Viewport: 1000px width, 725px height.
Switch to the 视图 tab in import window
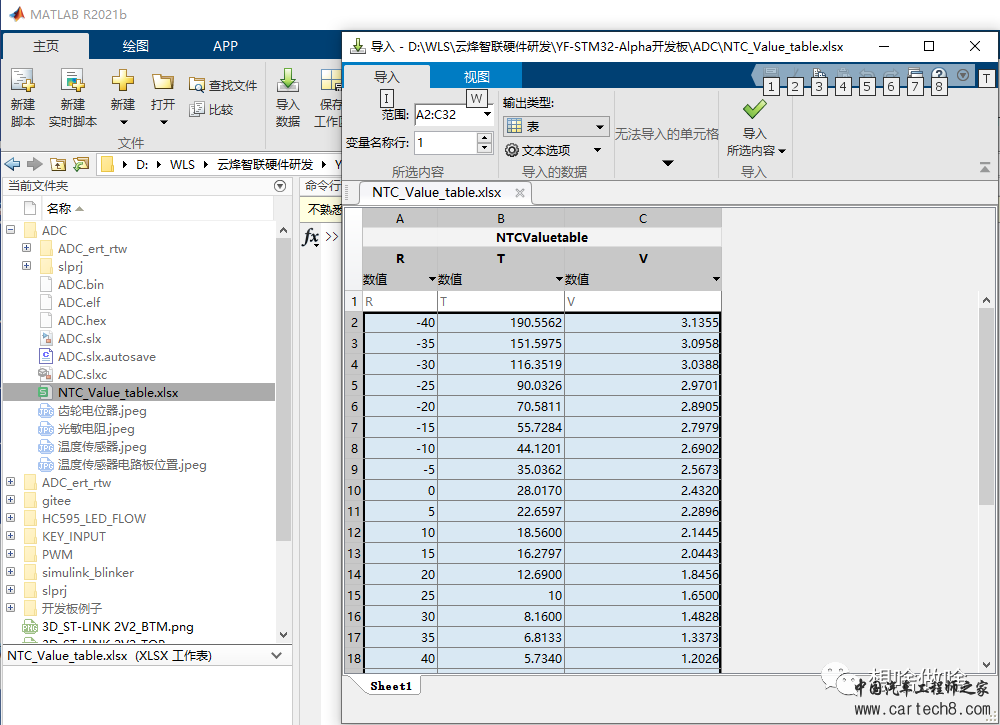[476, 77]
